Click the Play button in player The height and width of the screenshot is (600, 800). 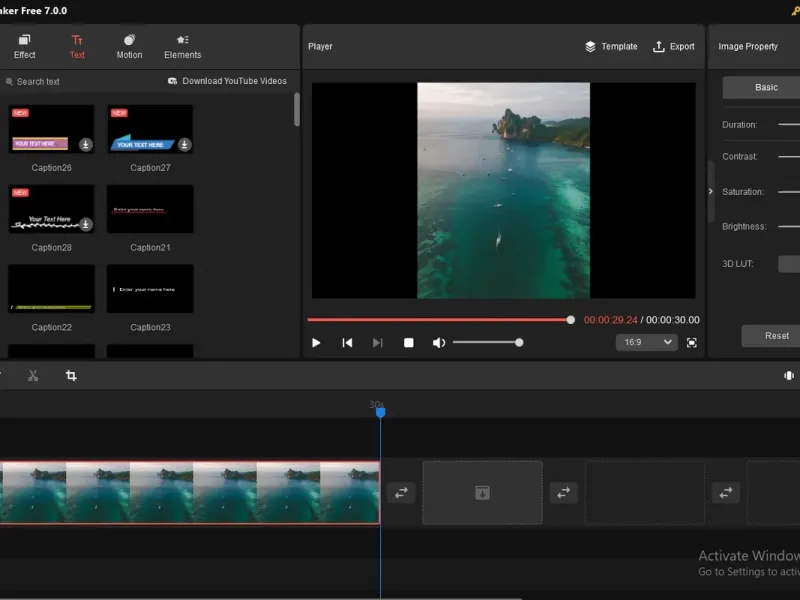point(316,343)
